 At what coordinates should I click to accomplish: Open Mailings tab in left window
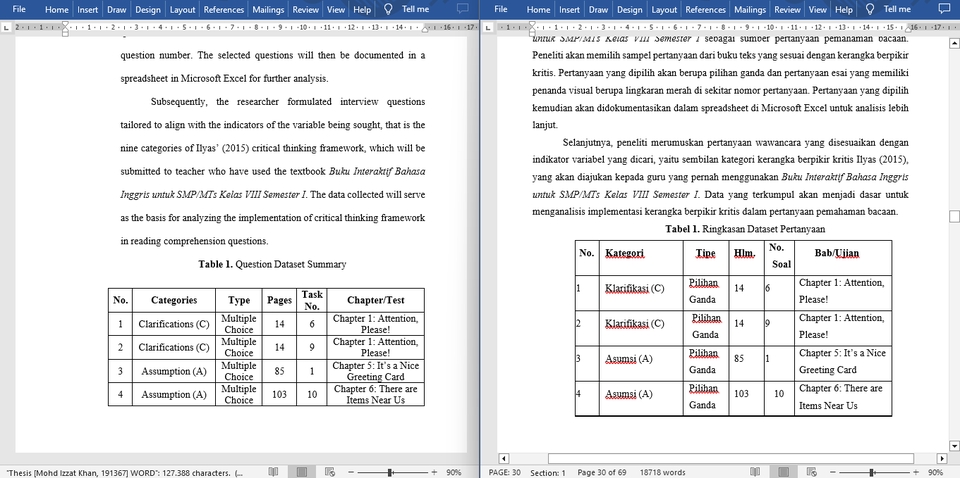(x=268, y=9)
